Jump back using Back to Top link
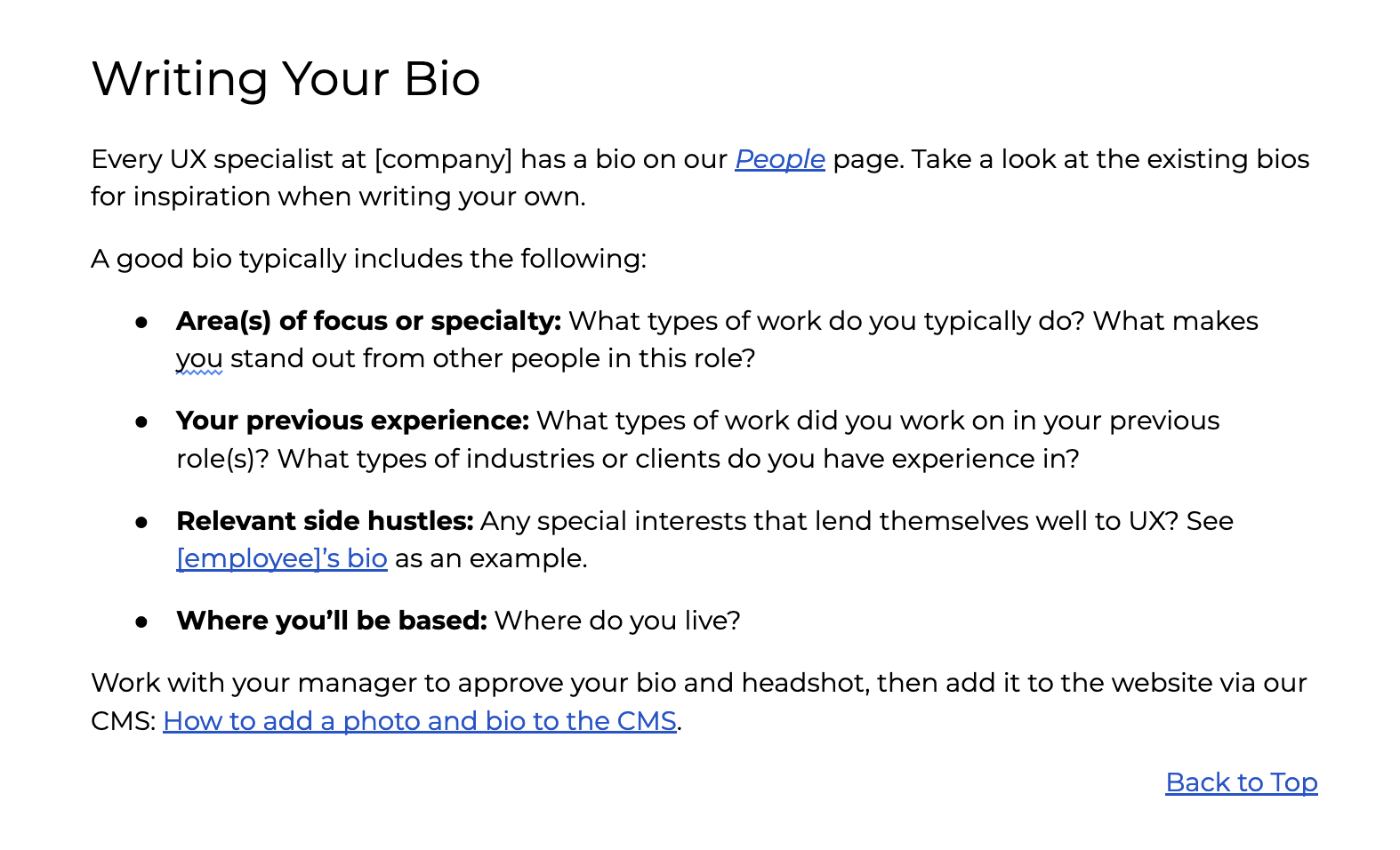This screenshot has width=1400, height=850. [x=1241, y=782]
